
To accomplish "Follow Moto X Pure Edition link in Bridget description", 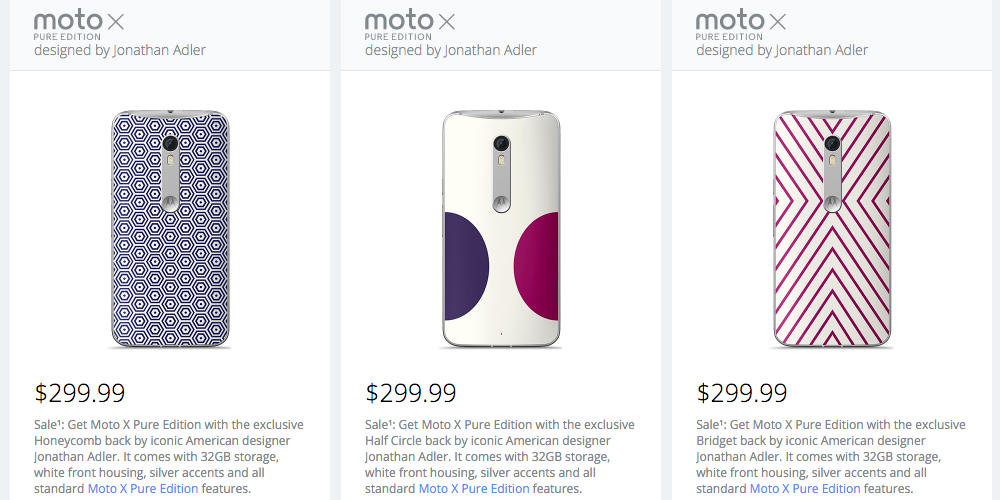I will point(805,489).
